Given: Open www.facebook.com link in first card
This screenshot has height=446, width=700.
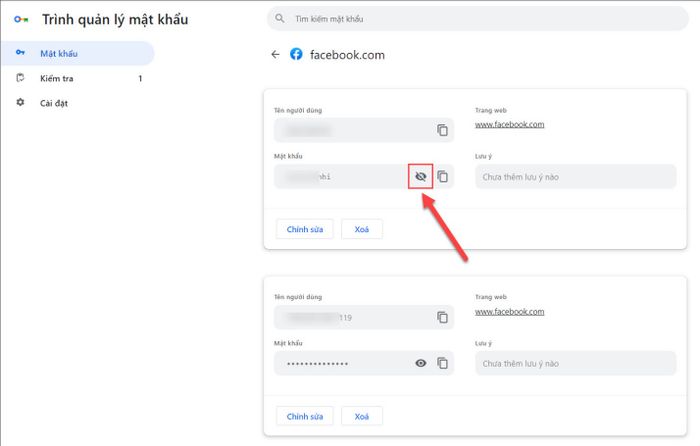Looking at the screenshot, I should click(x=509, y=125).
